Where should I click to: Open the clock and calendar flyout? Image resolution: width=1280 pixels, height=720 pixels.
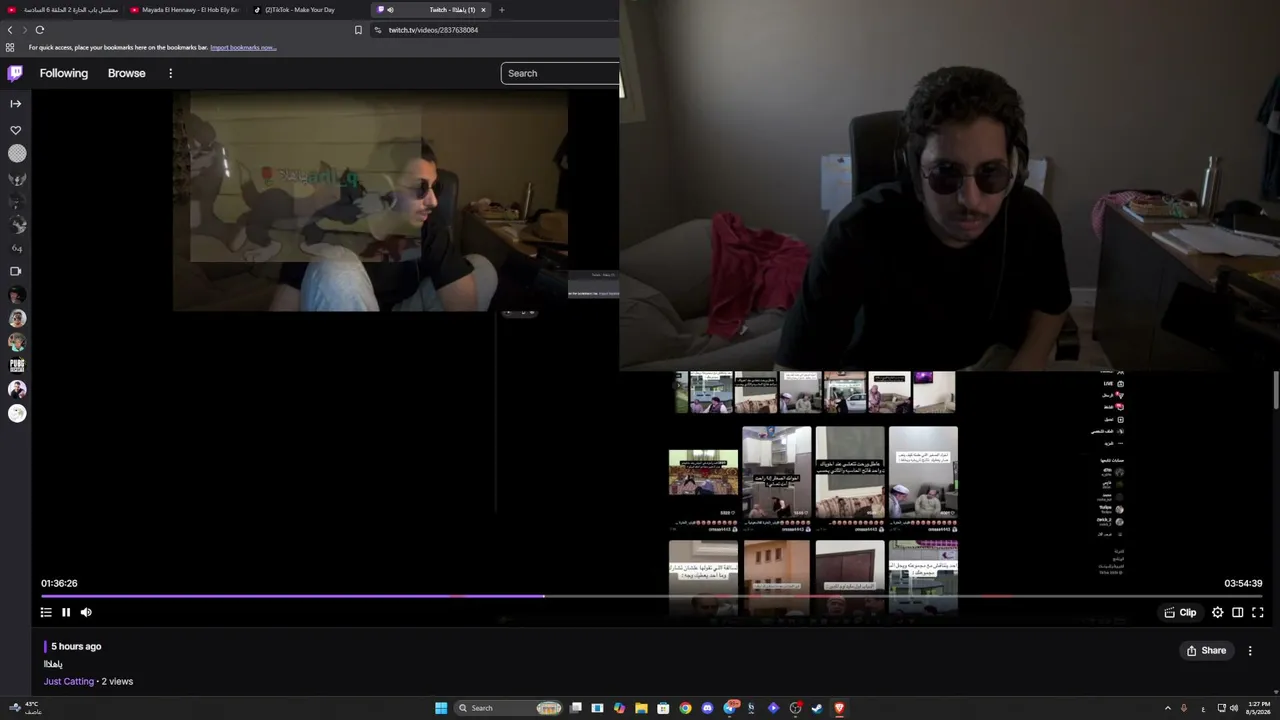click(x=1258, y=708)
